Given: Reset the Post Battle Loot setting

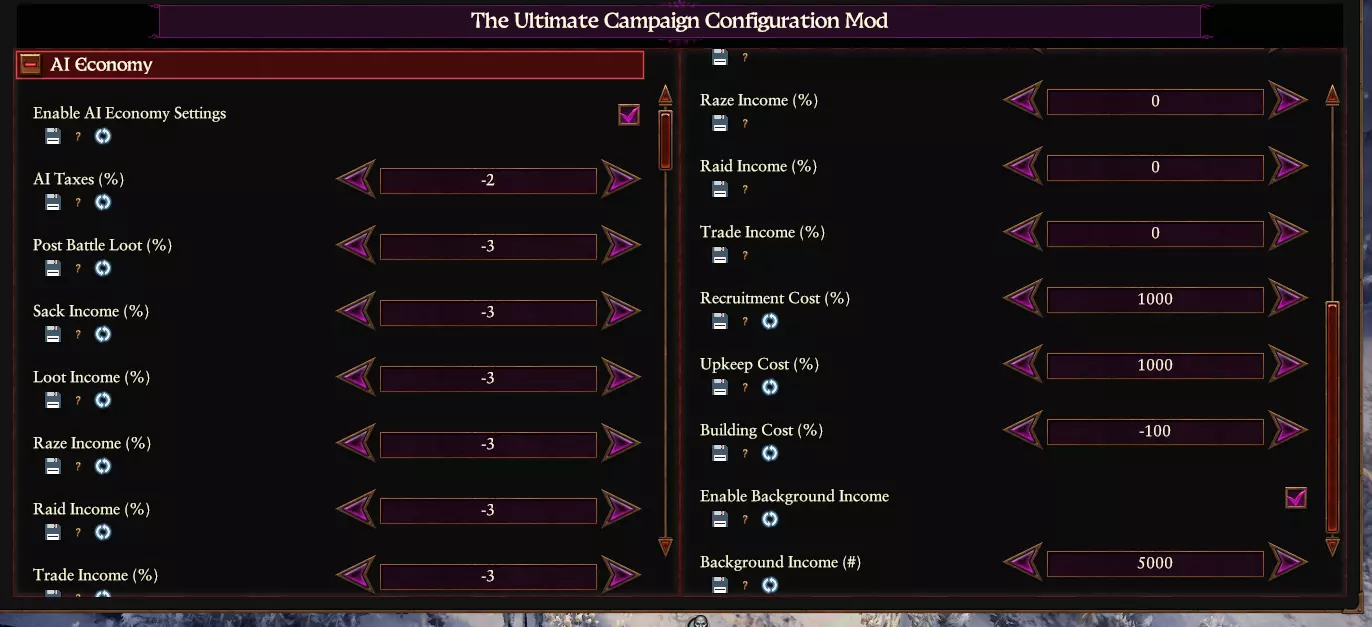Looking at the screenshot, I should pyautogui.click(x=103, y=268).
